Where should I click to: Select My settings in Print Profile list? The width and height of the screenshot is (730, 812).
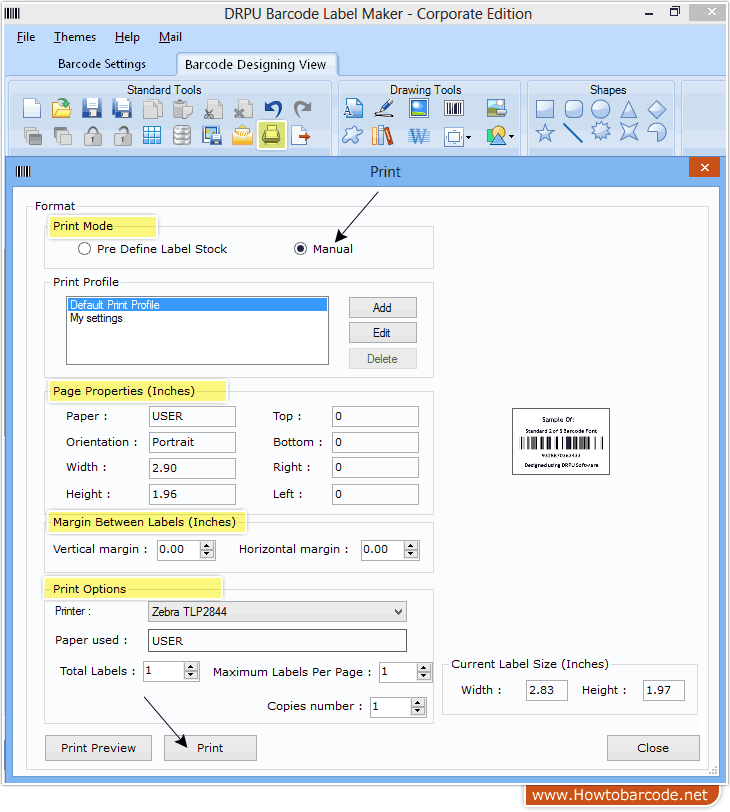pos(97,319)
